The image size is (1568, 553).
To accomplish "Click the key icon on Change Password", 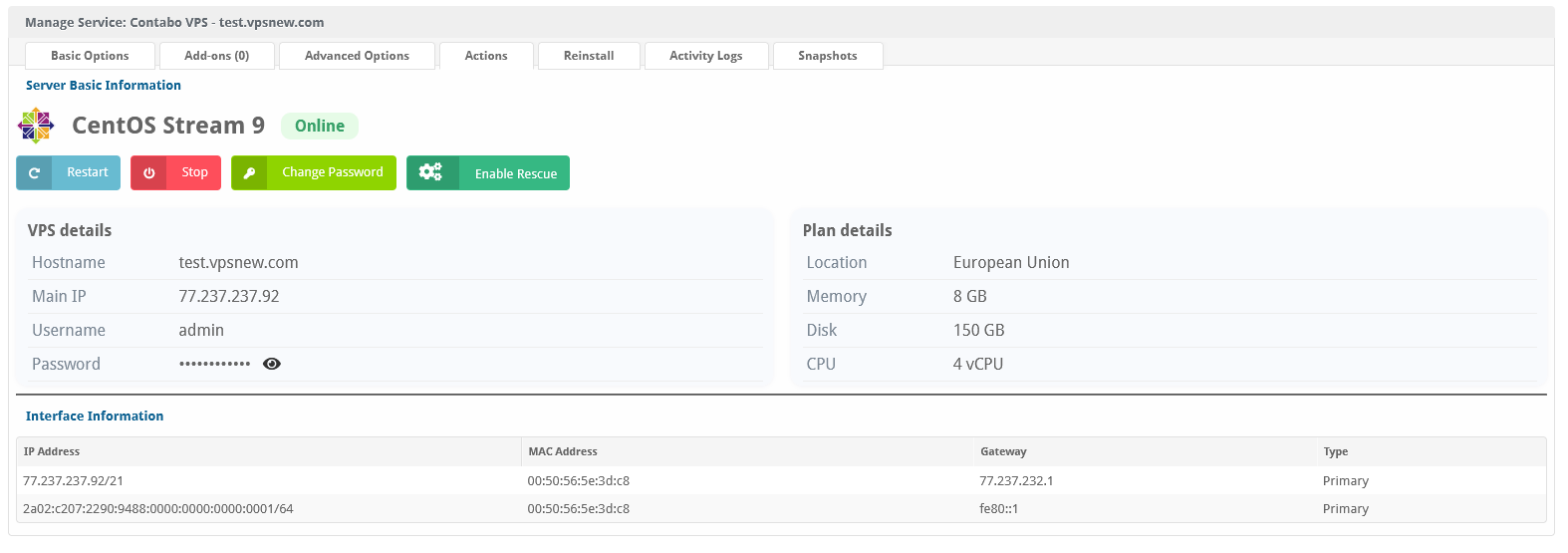I will click(249, 173).
